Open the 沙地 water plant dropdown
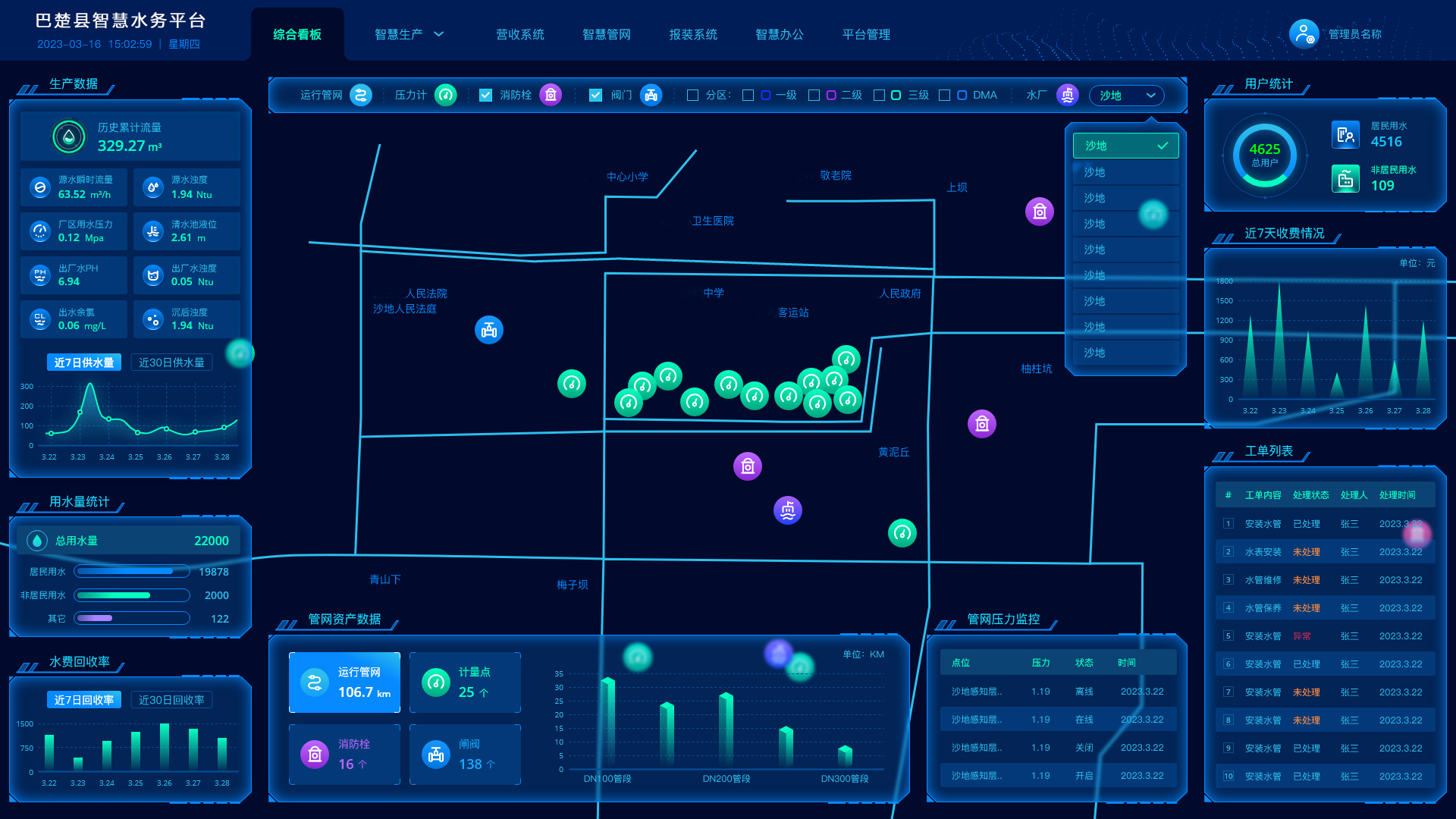Viewport: 1456px width, 819px height. 1126,96
